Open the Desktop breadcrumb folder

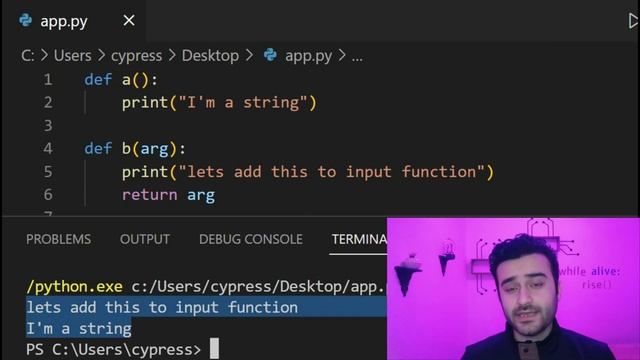pos(210,56)
